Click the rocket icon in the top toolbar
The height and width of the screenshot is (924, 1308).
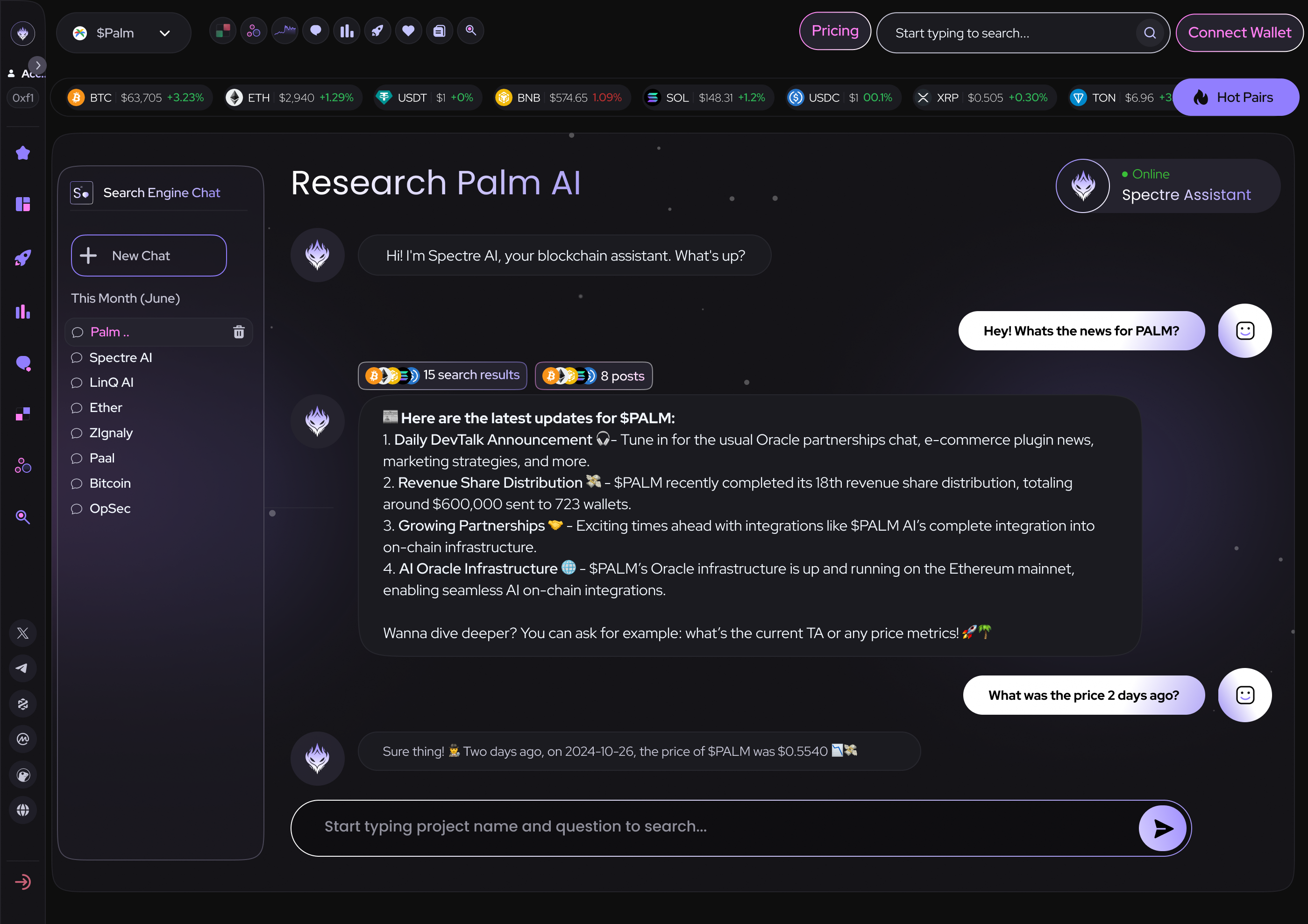(378, 31)
